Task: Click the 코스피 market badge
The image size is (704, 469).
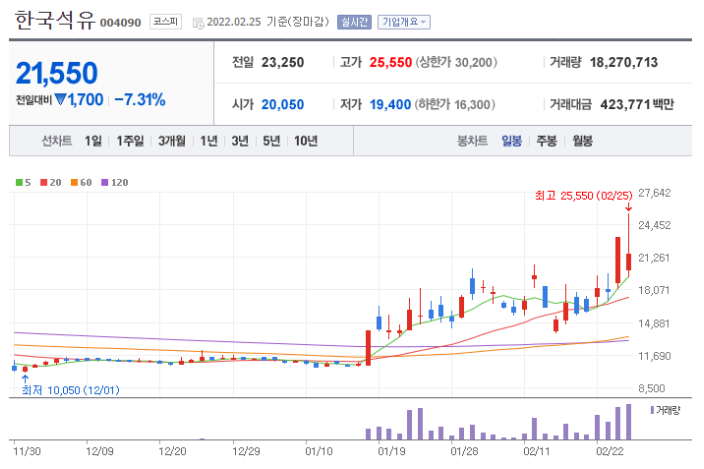Action: (166, 22)
